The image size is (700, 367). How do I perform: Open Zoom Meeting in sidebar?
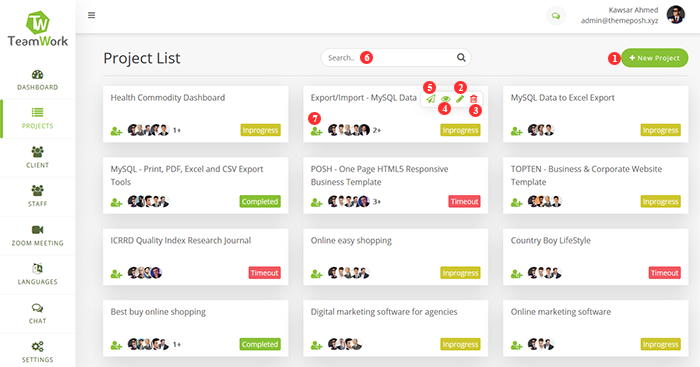click(x=38, y=236)
